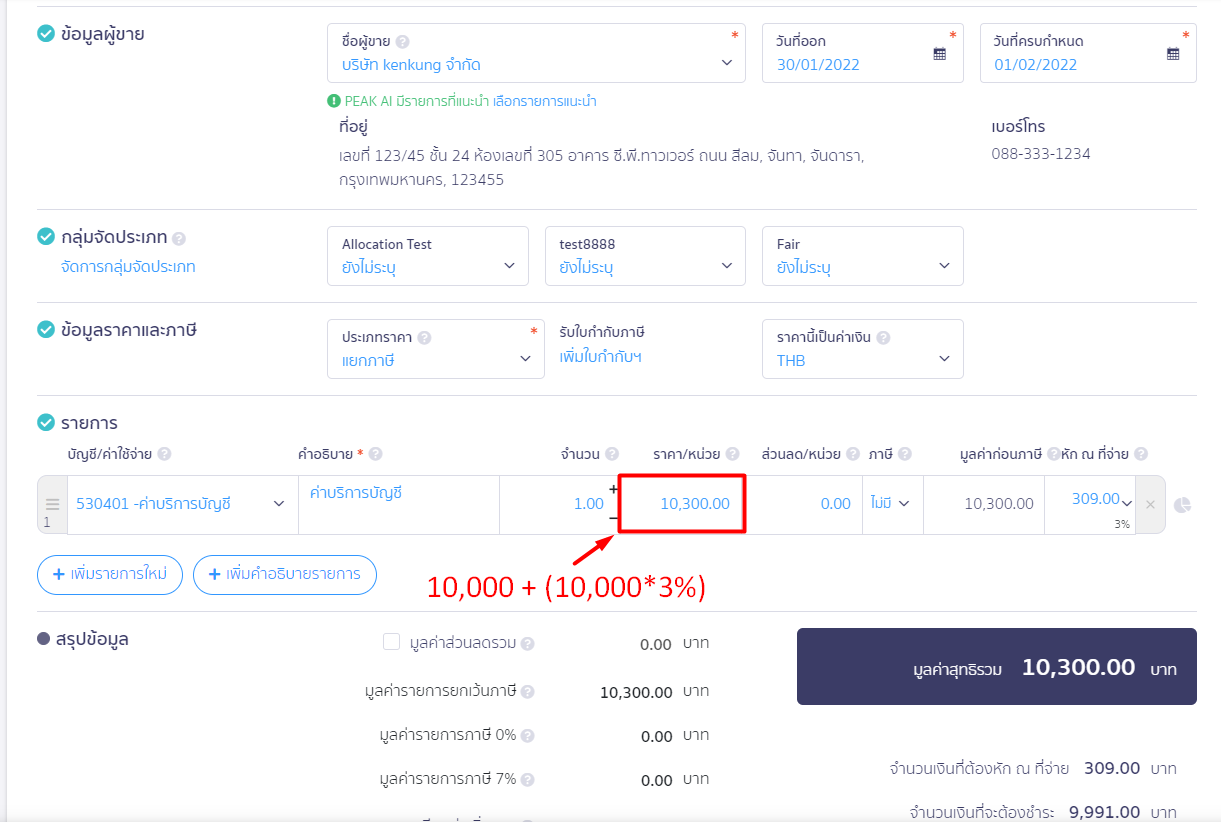The image size is (1221, 828).
Task: Click help icon beside หัก ณ ที่จ่าย column
Action: (x=1141, y=454)
